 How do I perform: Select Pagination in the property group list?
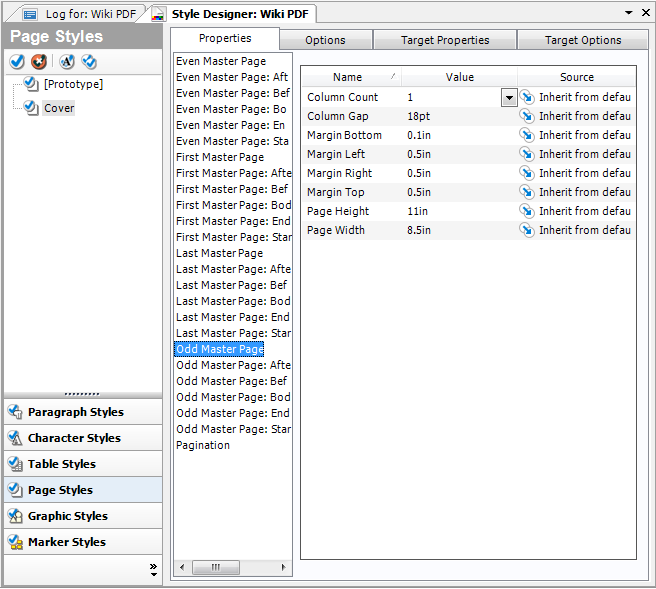[x=203, y=445]
